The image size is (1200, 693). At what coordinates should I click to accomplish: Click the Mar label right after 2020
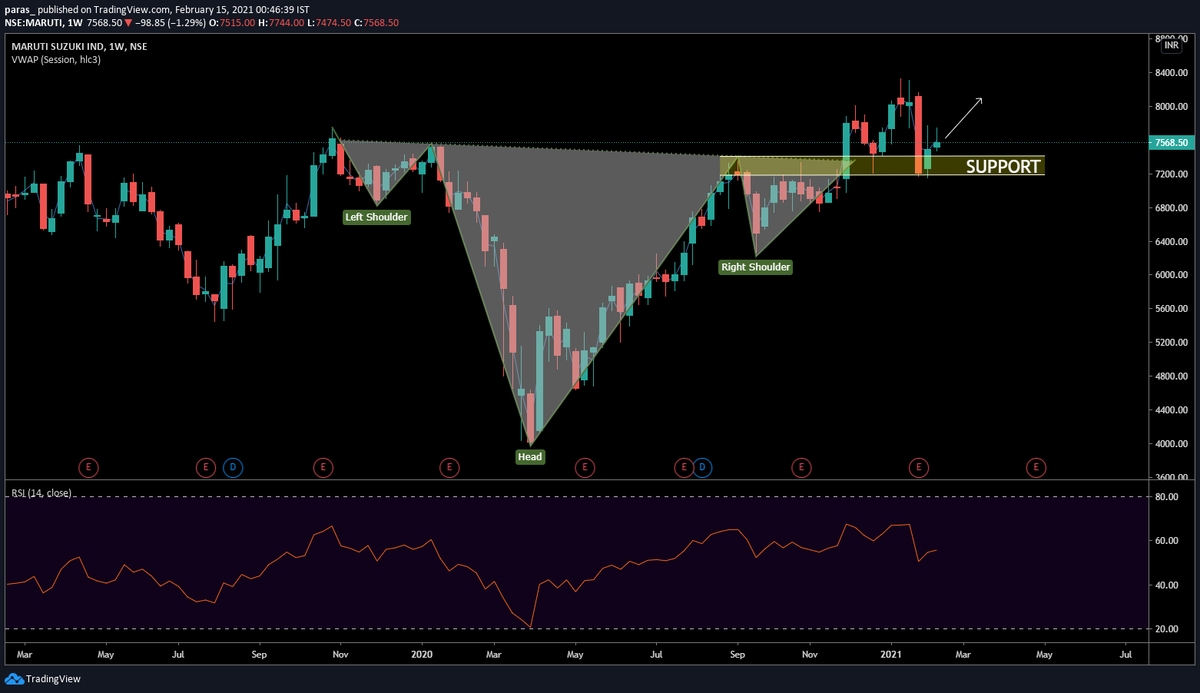(493, 656)
